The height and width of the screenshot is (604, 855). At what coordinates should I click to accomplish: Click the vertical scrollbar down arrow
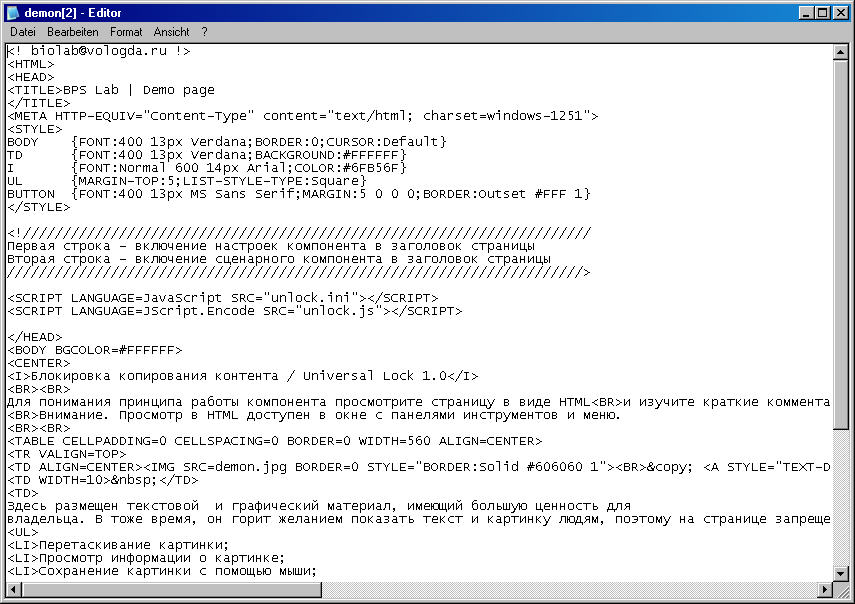point(840,573)
